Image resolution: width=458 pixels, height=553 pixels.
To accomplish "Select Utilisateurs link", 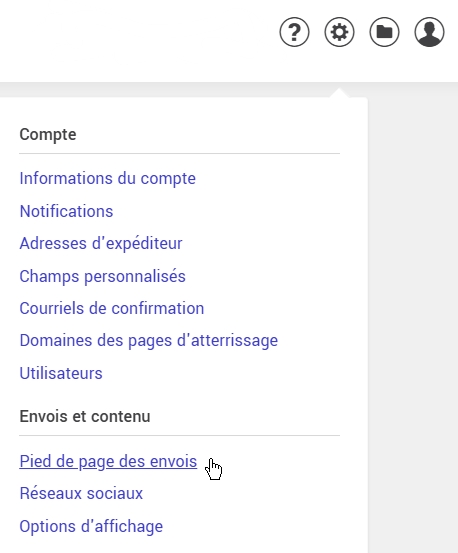I will tap(61, 373).
